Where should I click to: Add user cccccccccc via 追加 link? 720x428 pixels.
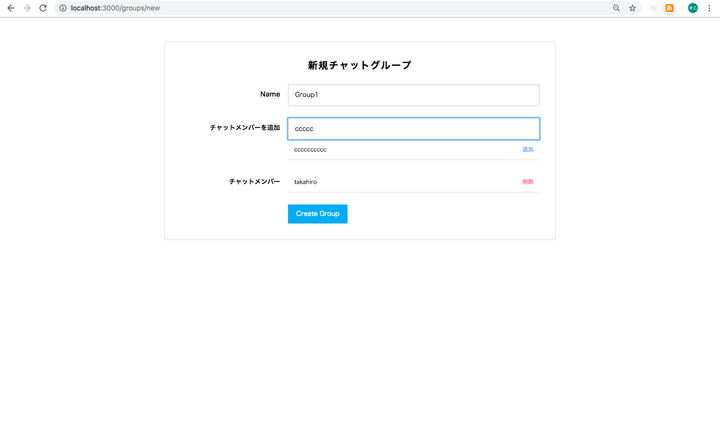click(528, 149)
